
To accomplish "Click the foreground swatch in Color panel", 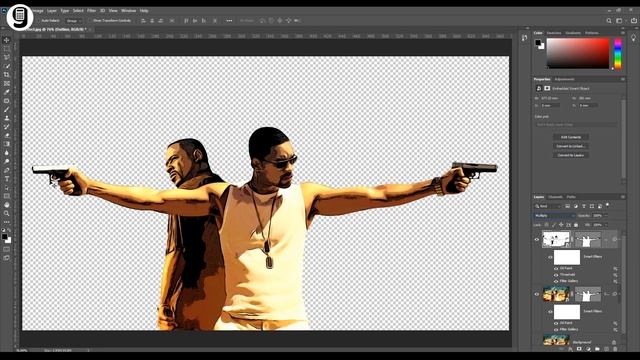I will point(538,42).
